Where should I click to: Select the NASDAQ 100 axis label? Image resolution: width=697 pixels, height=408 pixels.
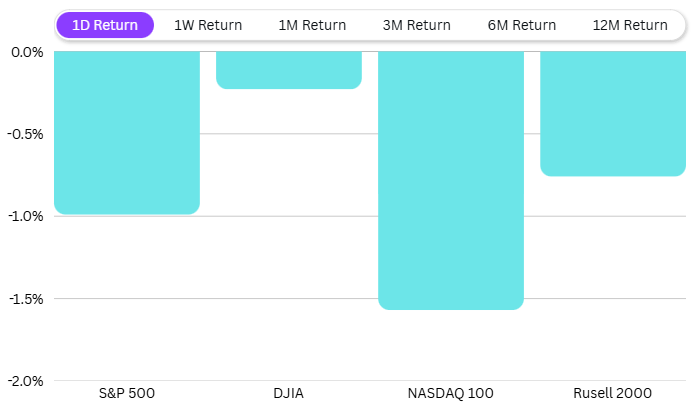click(x=451, y=392)
